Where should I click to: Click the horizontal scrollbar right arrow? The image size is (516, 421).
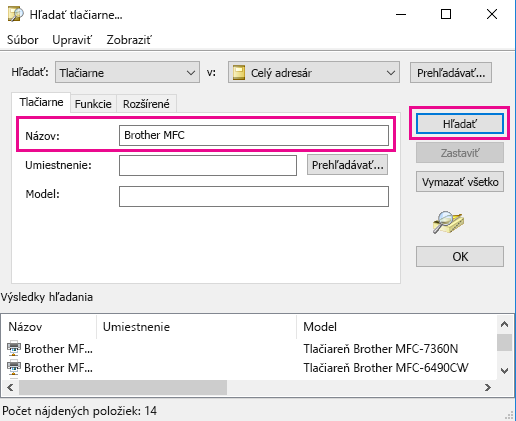pyautogui.click(x=488, y=387)
